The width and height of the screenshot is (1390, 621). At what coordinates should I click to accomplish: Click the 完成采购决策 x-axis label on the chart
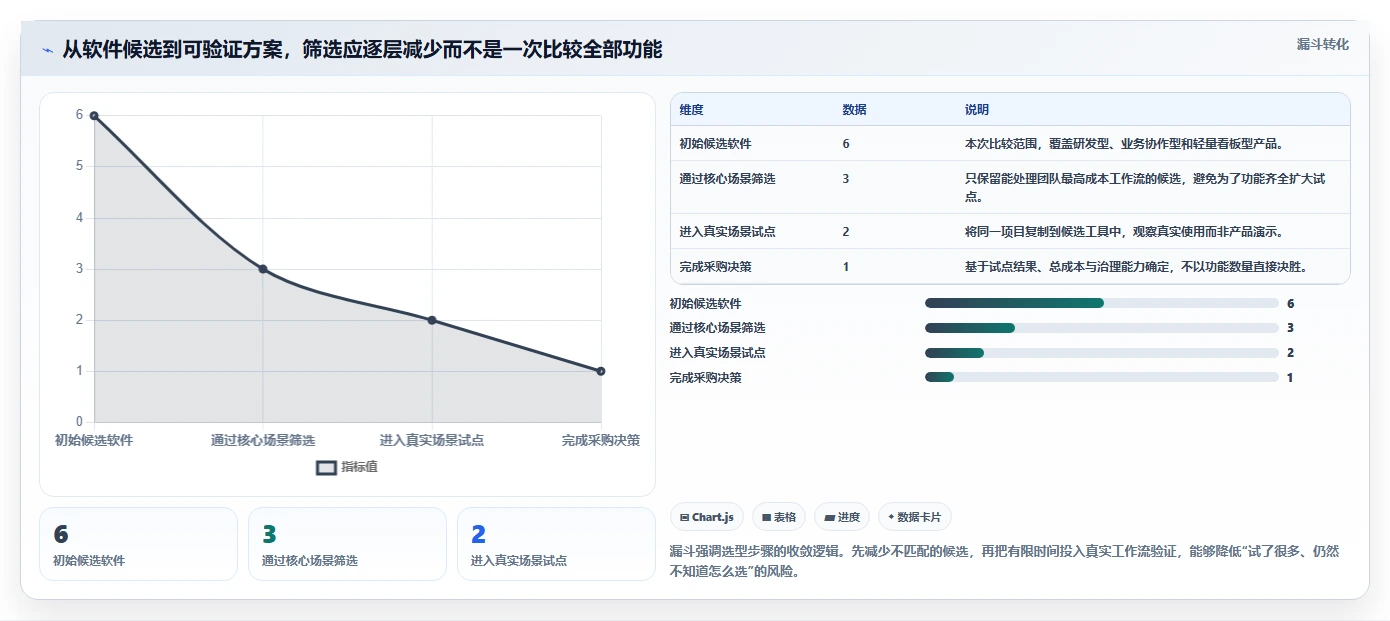pos(601,440)
